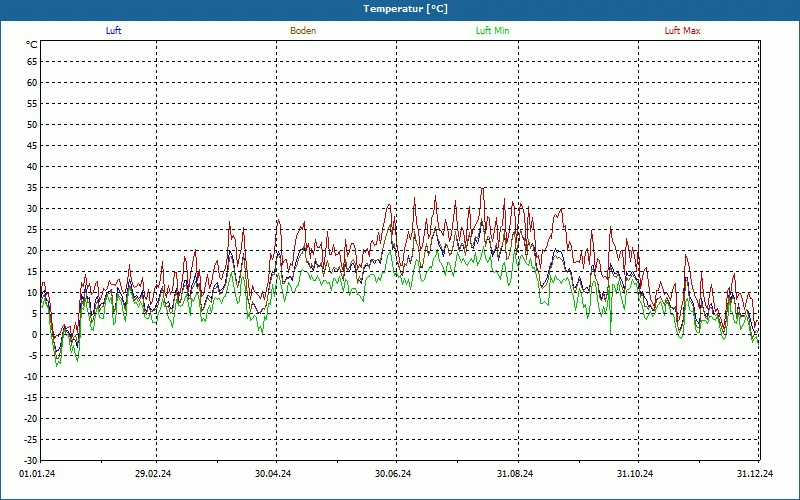800x500 pixels.
Task: Click the -20 value on the temperature axis
Action: click(x=30, y=419)
